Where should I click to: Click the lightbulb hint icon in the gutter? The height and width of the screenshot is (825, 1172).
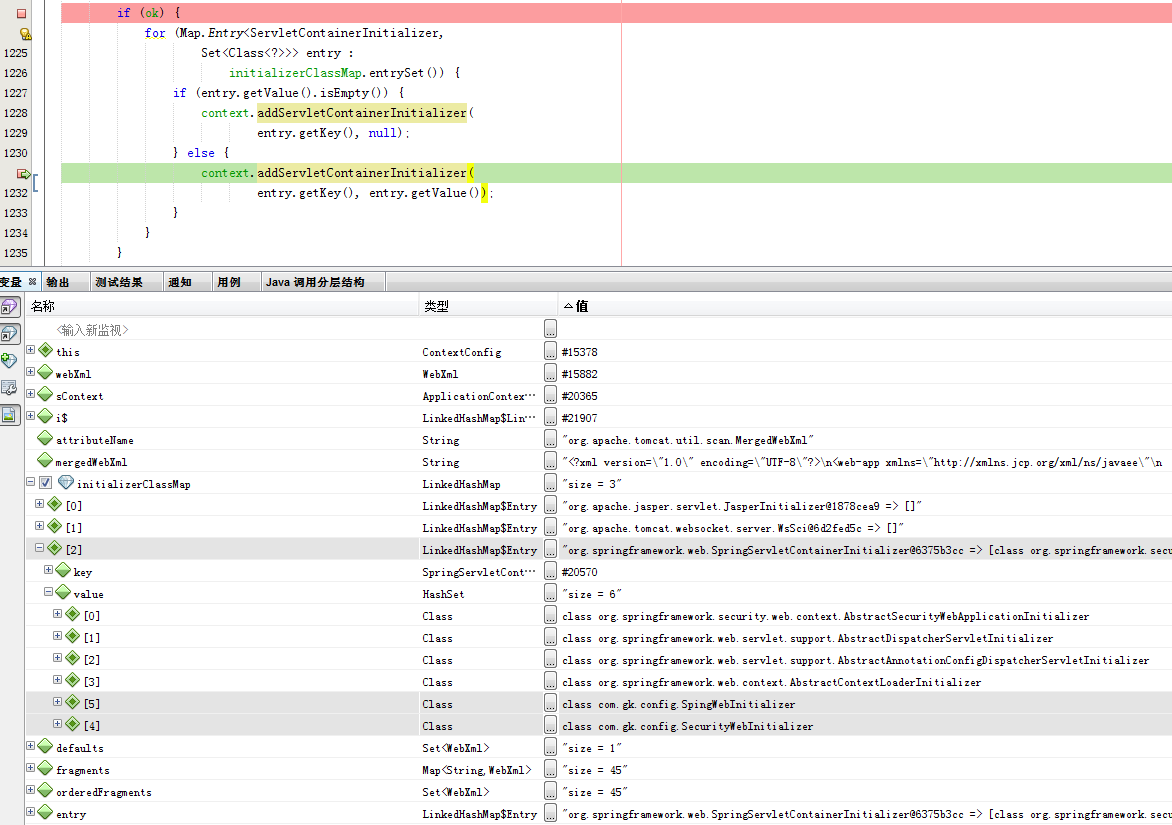25,34
